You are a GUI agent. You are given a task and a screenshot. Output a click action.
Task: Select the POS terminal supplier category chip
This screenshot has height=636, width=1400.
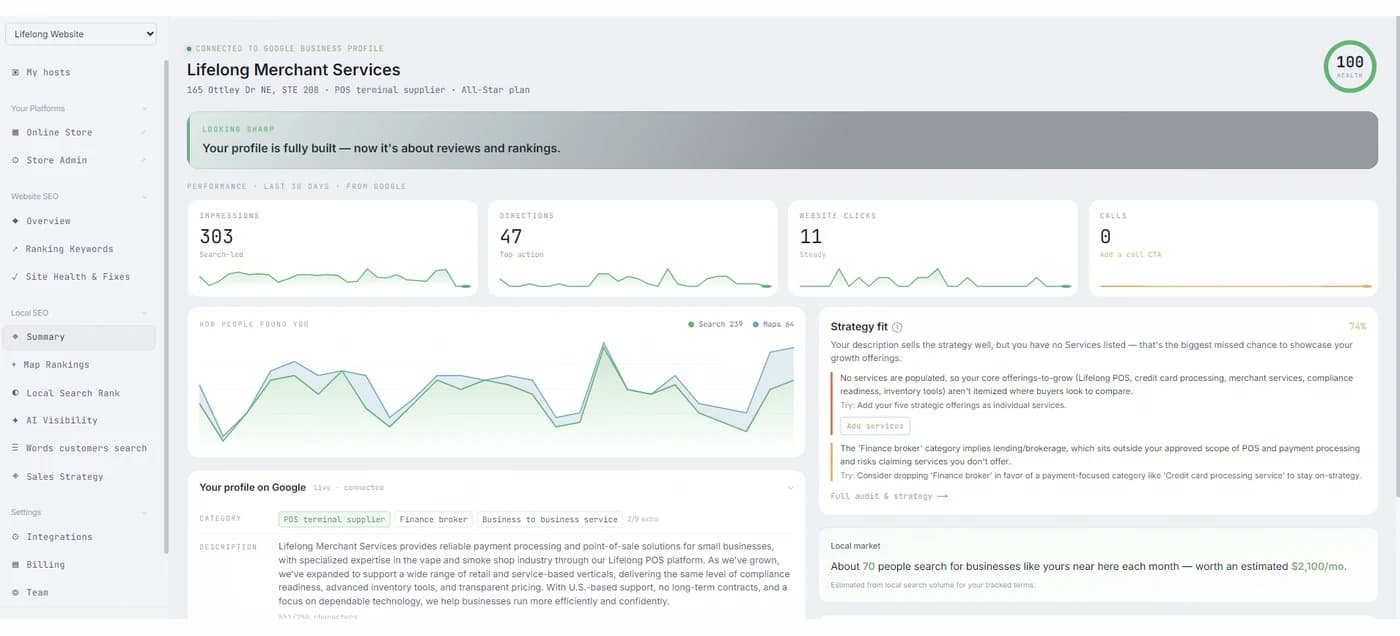pos(334,519)
